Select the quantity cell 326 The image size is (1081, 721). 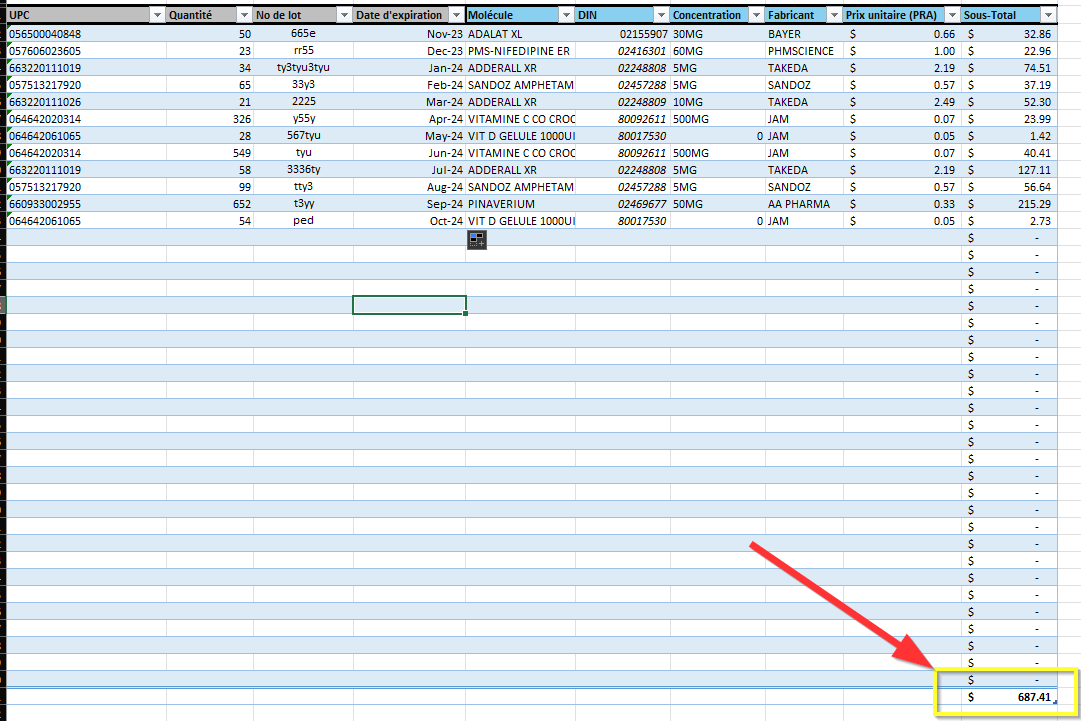210,119
